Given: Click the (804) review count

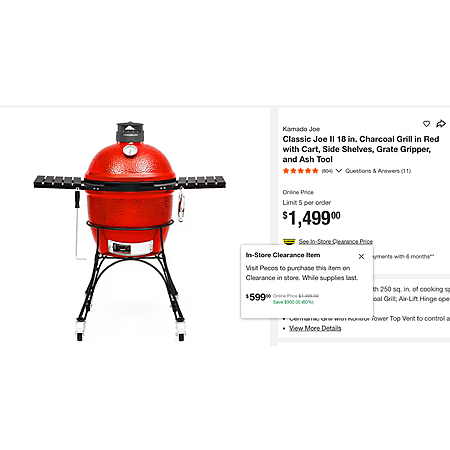Looking at the screenshot, I should coord(327,171).
